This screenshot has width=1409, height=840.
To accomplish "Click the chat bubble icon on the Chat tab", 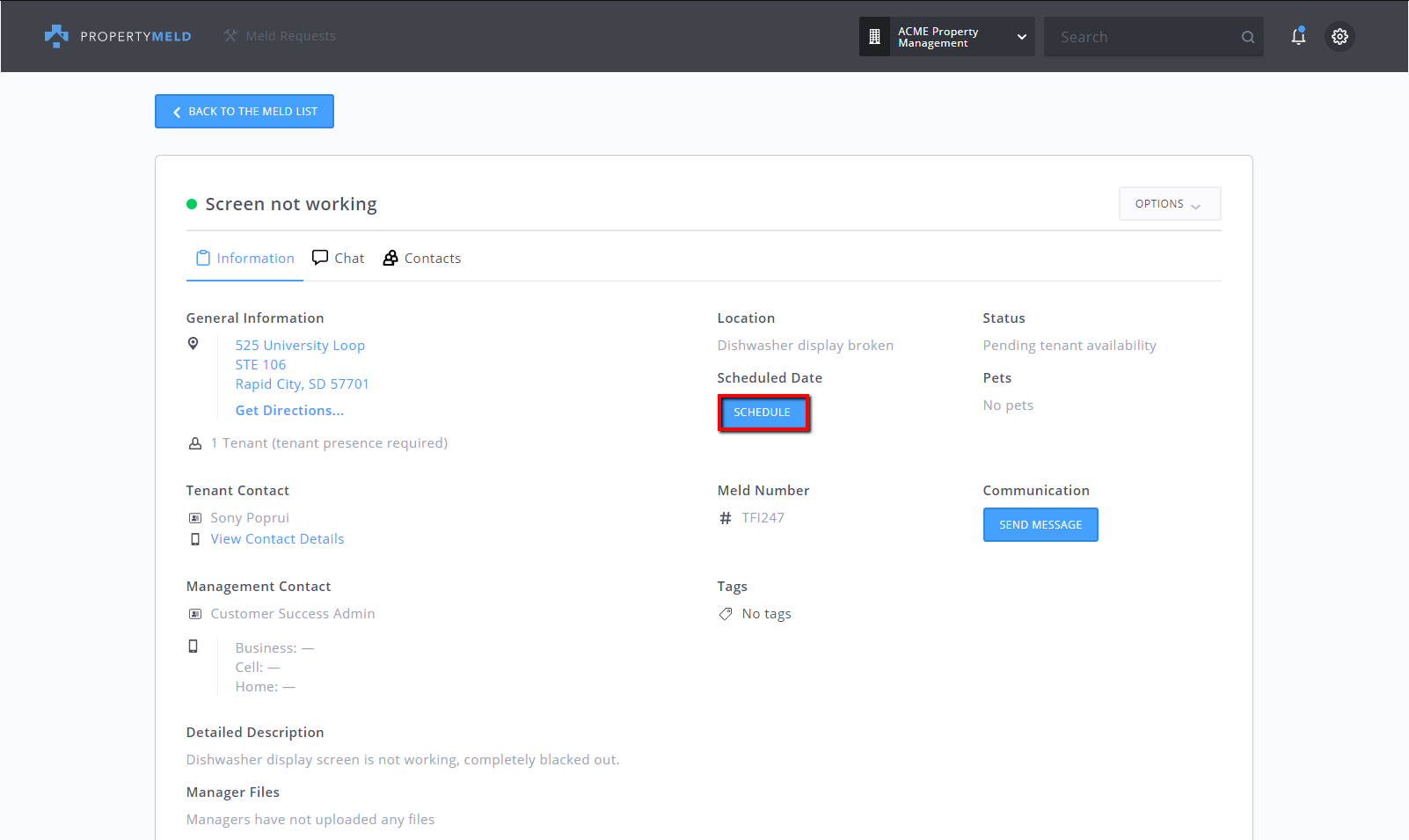I will [321, 257].
